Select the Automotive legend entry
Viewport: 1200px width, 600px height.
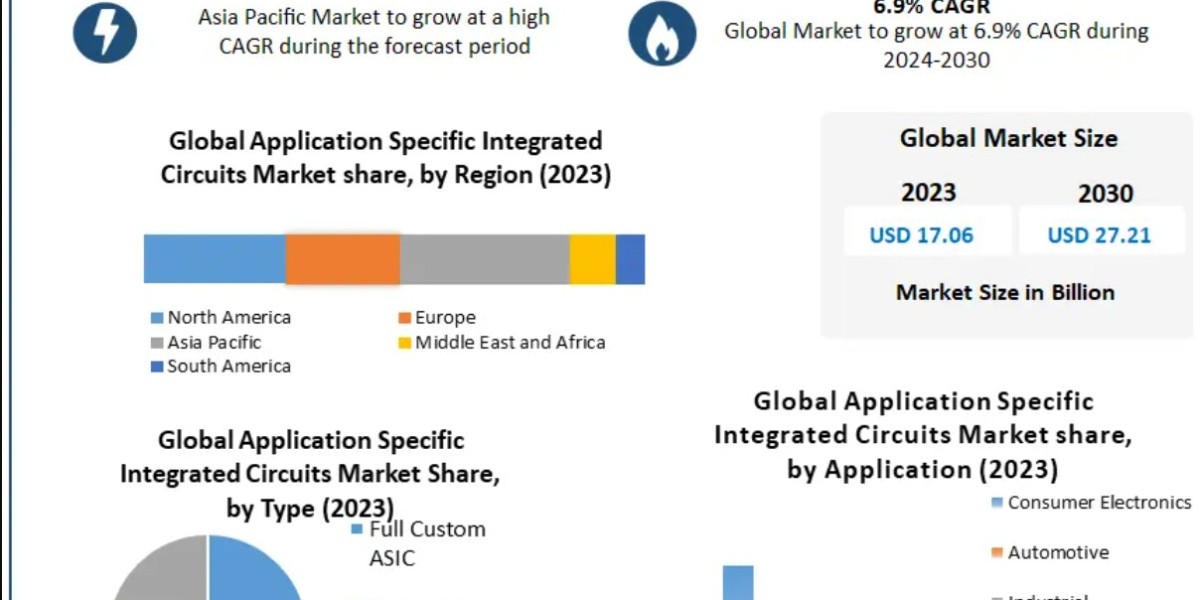(1050, 552)
